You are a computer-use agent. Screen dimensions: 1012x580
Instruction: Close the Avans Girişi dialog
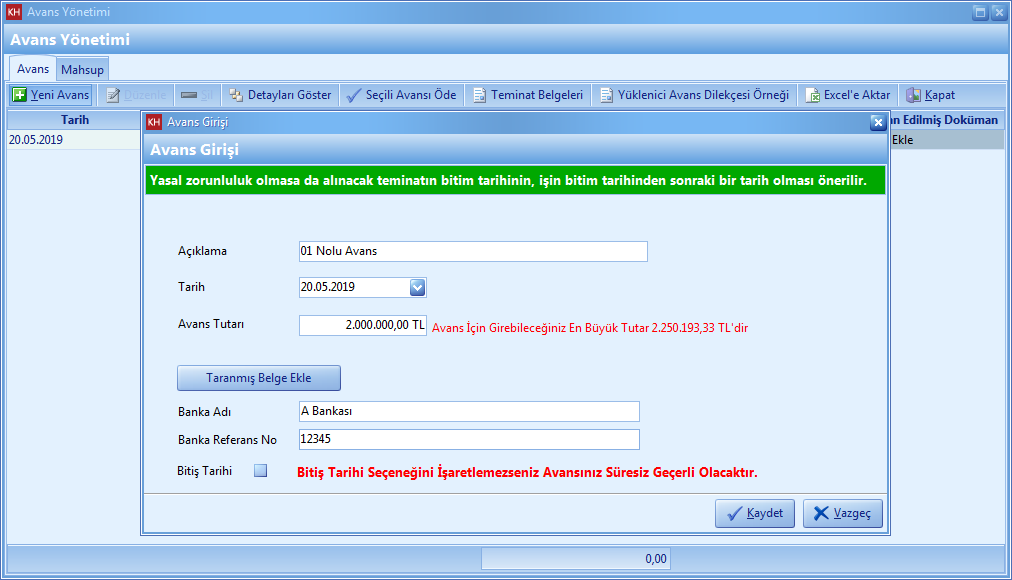(877, 122)
